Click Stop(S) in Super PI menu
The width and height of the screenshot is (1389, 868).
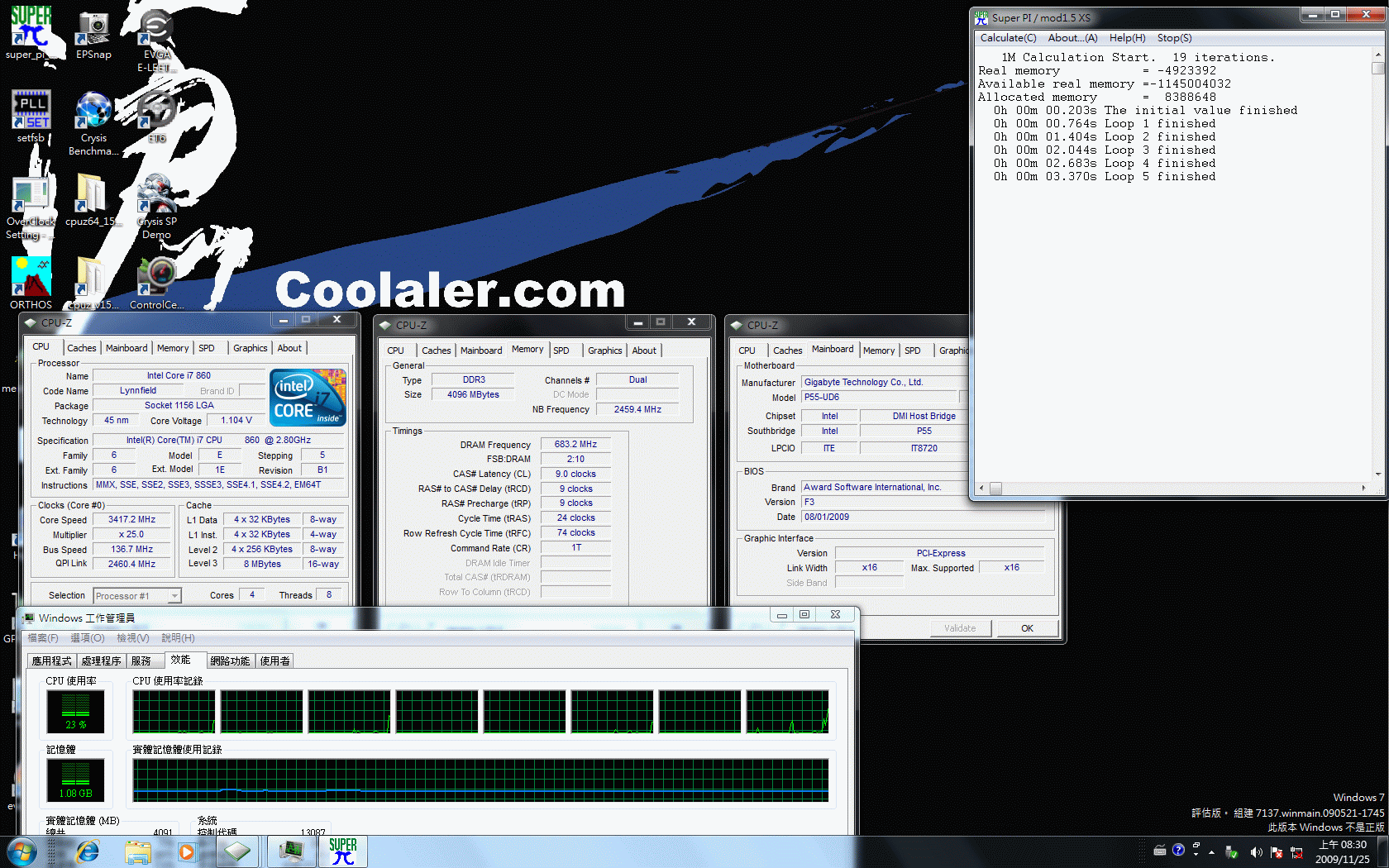click(x=1174, y=38)
